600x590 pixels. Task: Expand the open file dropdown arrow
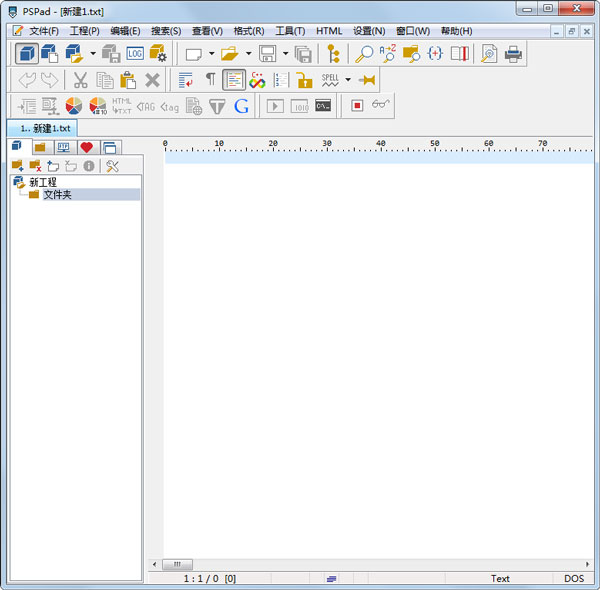click(x=249, y=53)
